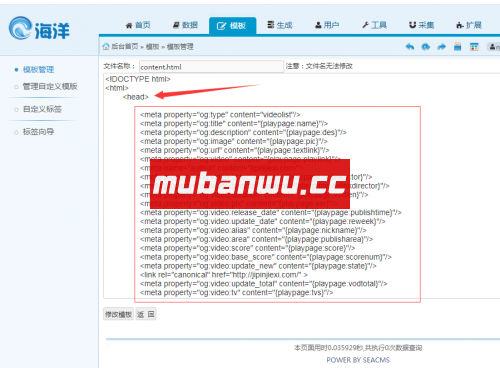Viewport: 500px width, 368px height.
Task: Click the house icon in the breadcrumb
Action: [106, 47]
